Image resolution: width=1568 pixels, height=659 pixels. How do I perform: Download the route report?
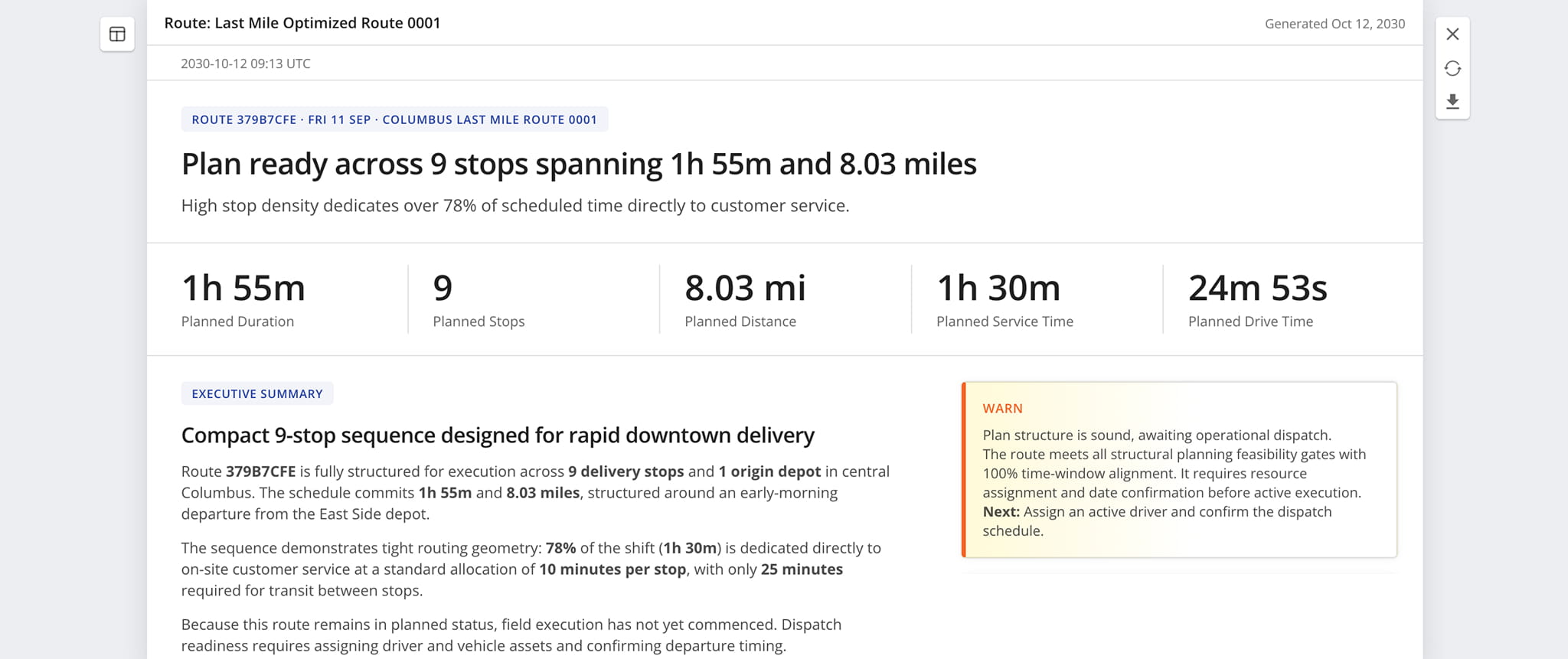1452,102
